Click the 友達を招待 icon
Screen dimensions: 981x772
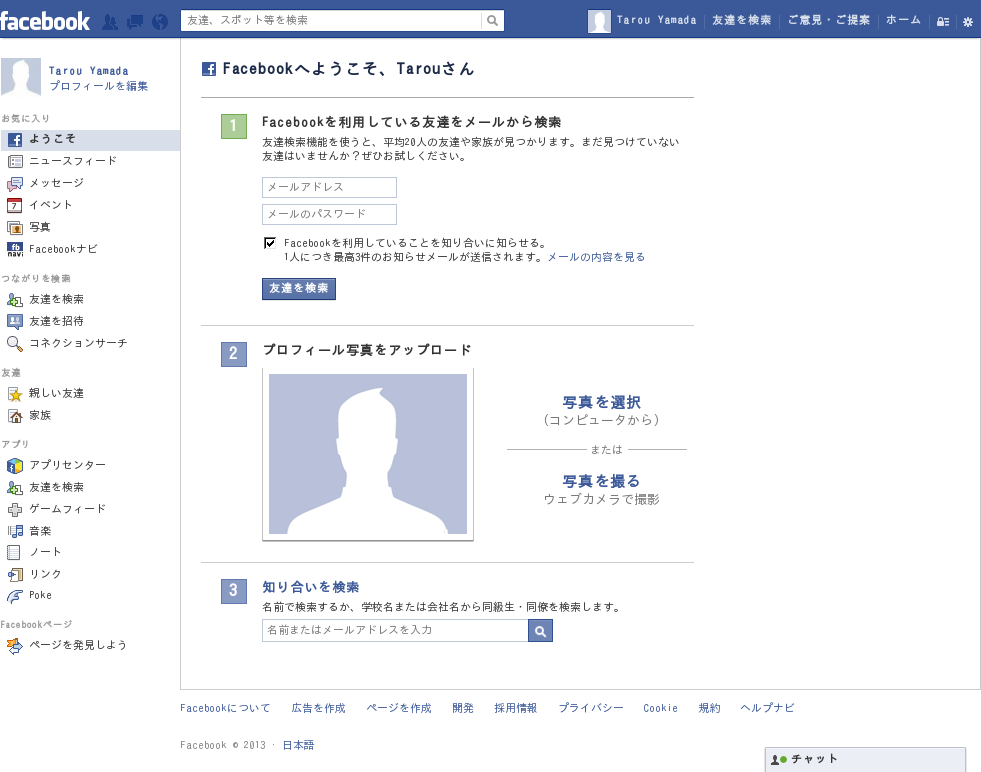coord(15,321)
